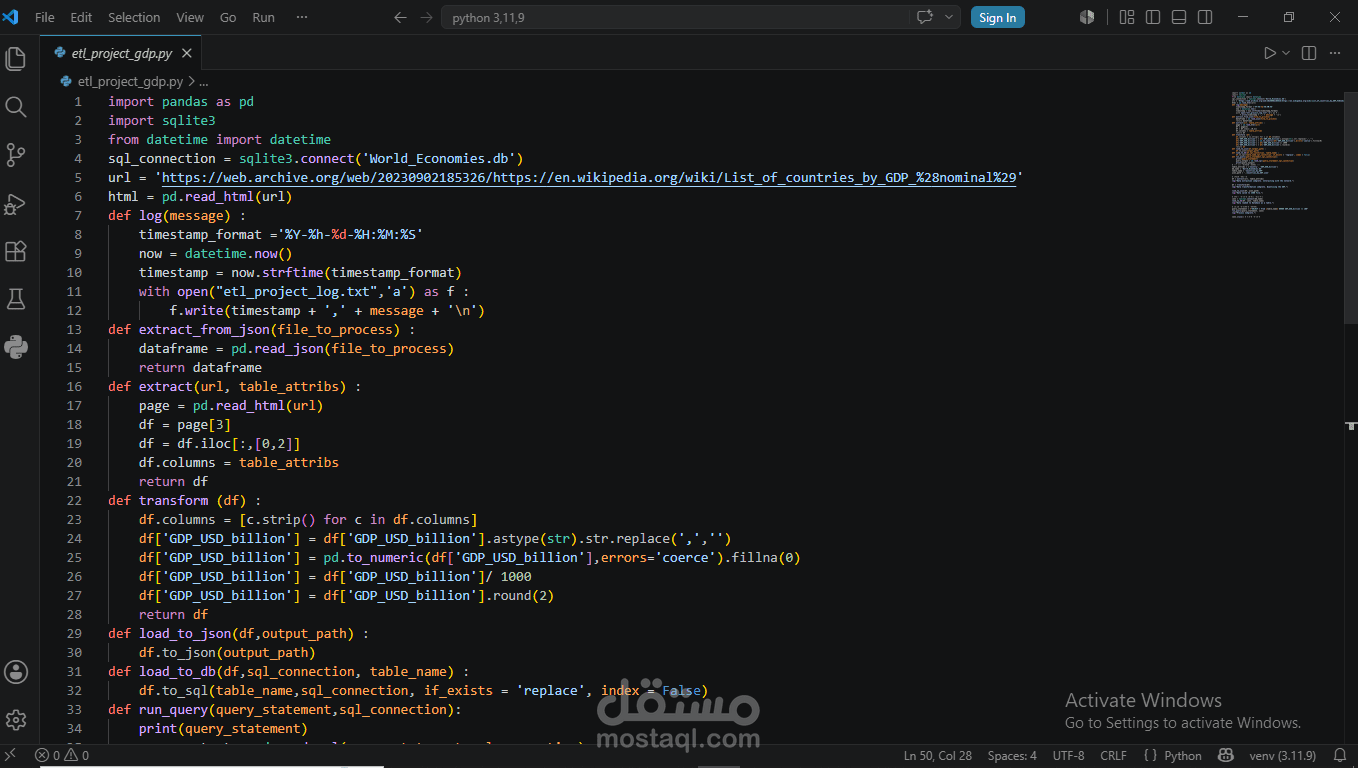Image resolution: width=1358 pixels, height=768 pixels.
Task: Open the Copilot chat icon
Action: tap(924, 17)
